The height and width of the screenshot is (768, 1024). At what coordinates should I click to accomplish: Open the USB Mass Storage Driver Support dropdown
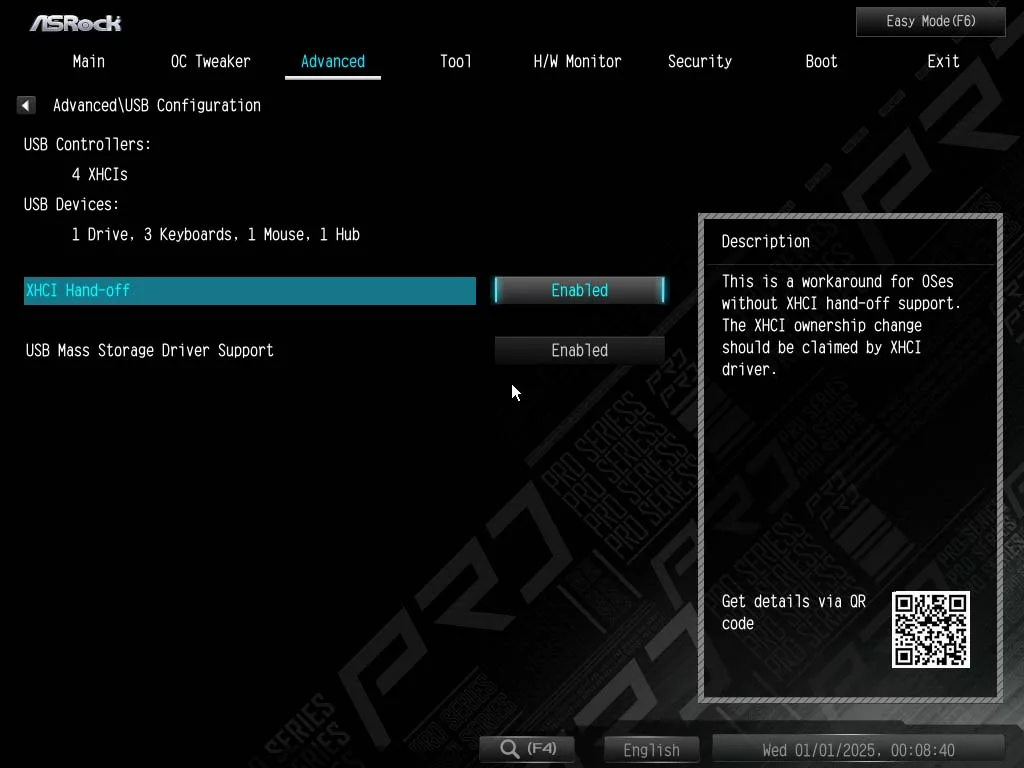coord(579,350)
